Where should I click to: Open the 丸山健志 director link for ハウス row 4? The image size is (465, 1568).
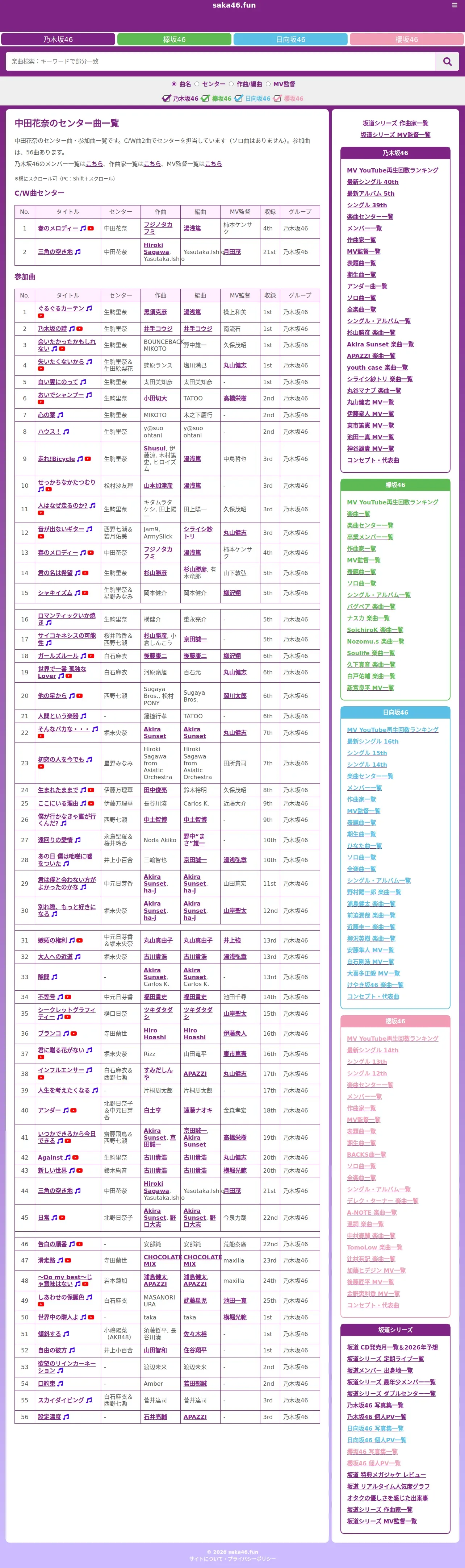[x=235, y=365]
